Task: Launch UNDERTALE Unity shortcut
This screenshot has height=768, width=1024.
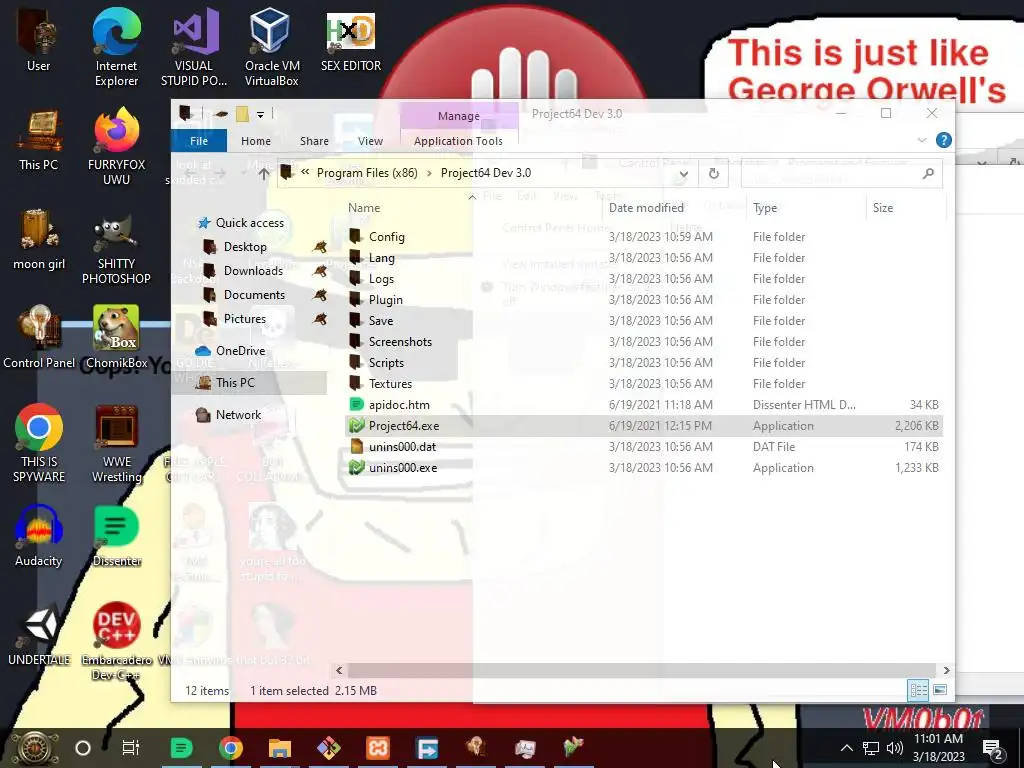Action: tap(39, 636)
